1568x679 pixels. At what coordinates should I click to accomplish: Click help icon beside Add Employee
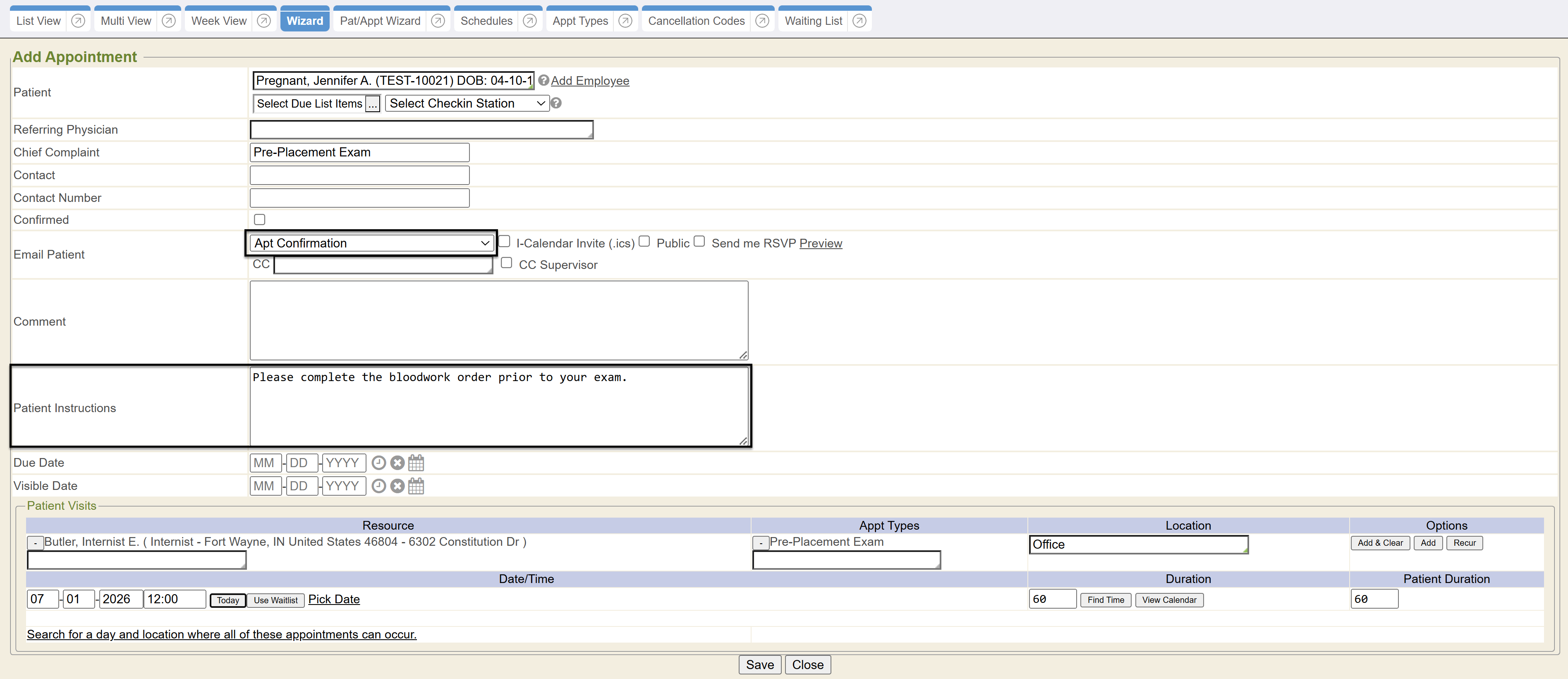click(x=543, y=80)
